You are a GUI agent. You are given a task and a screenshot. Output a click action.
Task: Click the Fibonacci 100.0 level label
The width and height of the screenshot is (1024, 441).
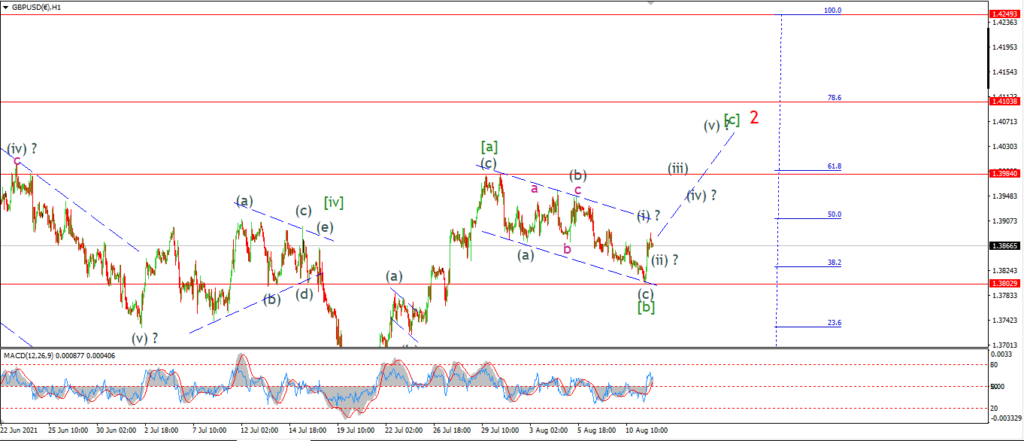pyautogui.click(x=833, y=10)
